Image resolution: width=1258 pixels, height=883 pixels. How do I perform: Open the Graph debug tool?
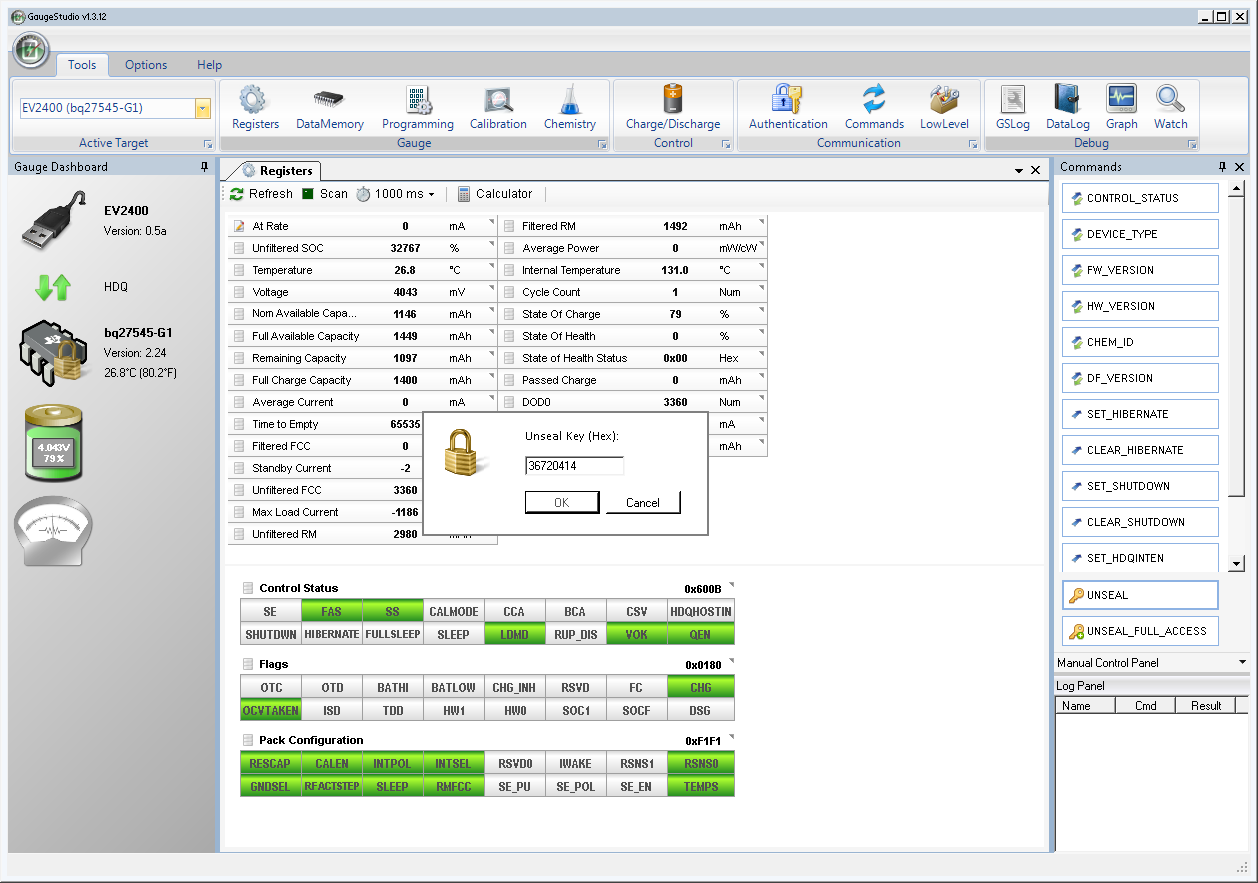click(1121, 108)
